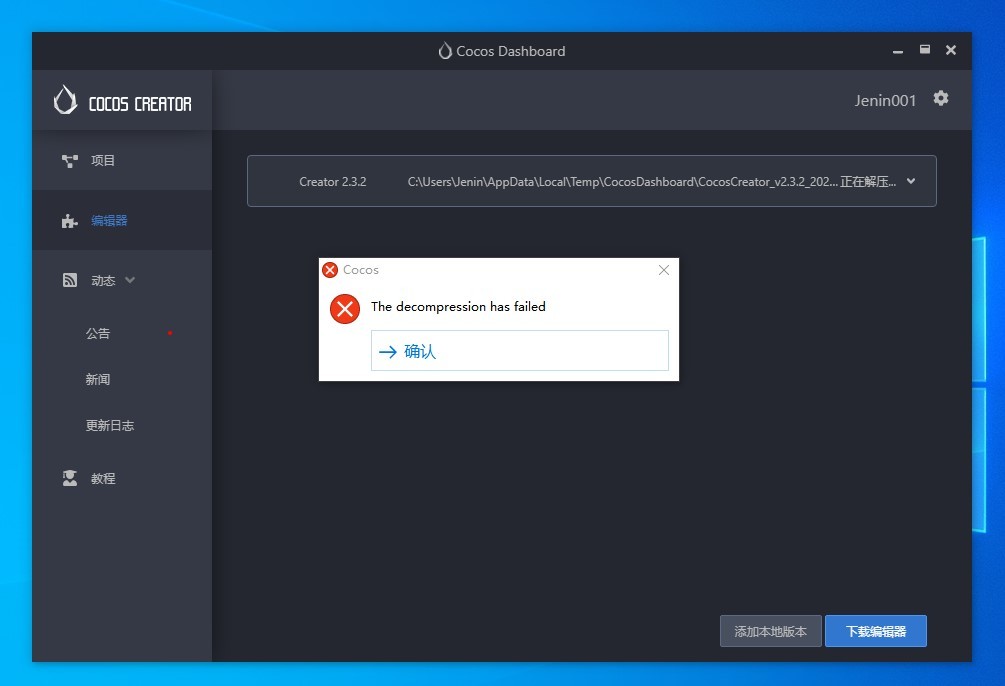
Task: Click the 教程 tutorial icon
Action: coord(69,478)
